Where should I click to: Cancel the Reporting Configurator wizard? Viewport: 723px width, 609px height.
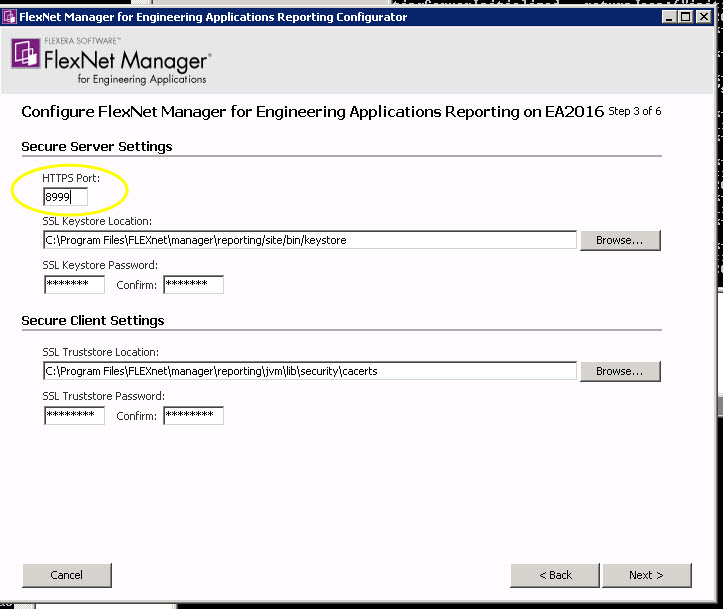[x=67, y=575]
